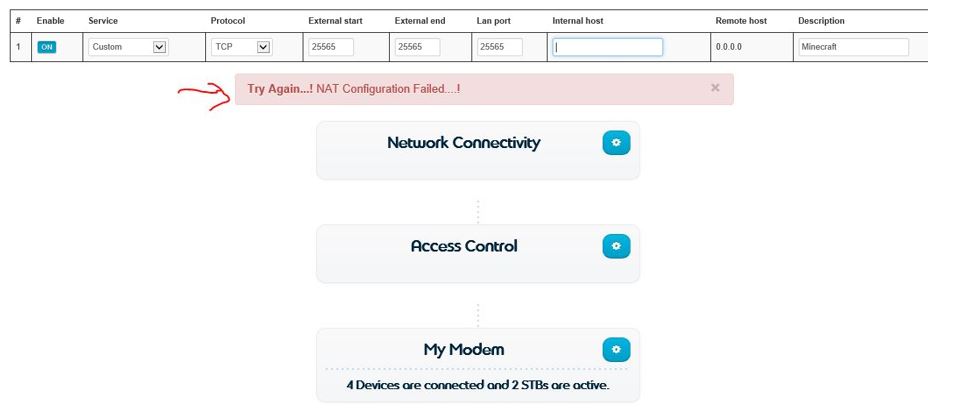Expand the Protocol TCP dropdown
The image size is (957, 417).
[242, 47]
